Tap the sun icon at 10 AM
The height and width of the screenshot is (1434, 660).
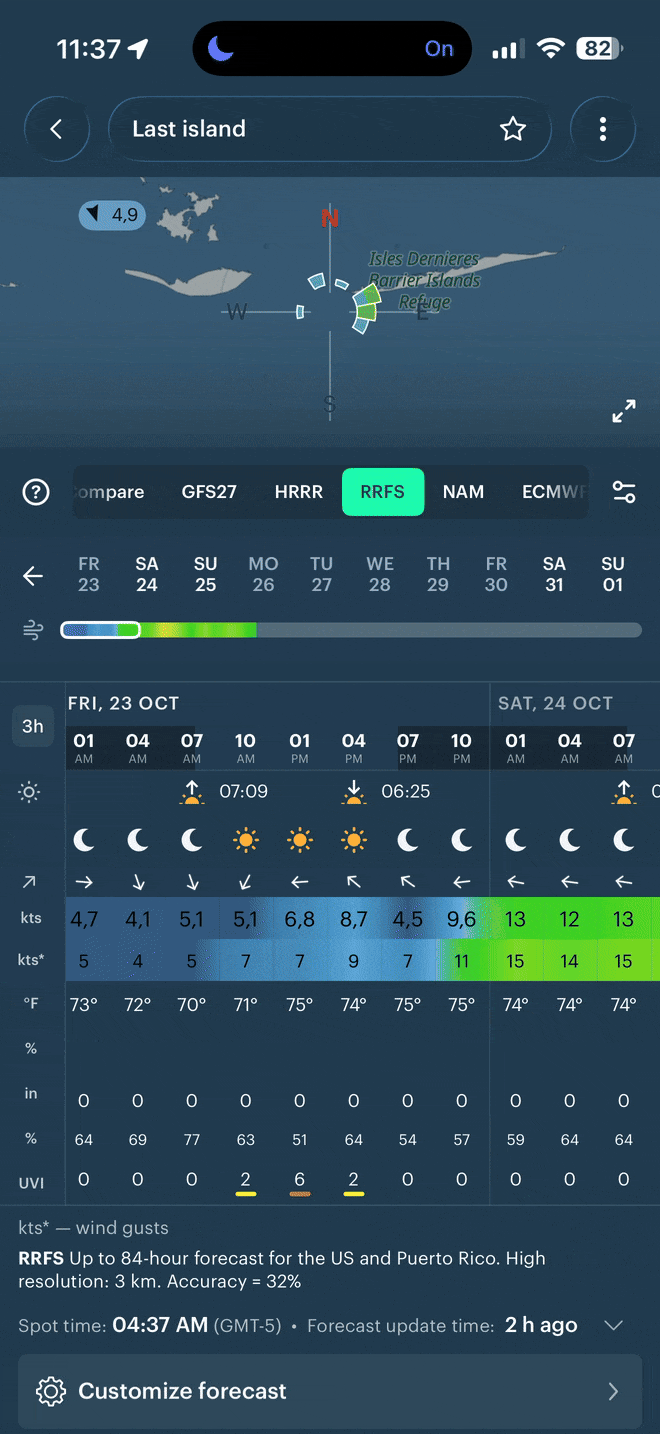246,841
